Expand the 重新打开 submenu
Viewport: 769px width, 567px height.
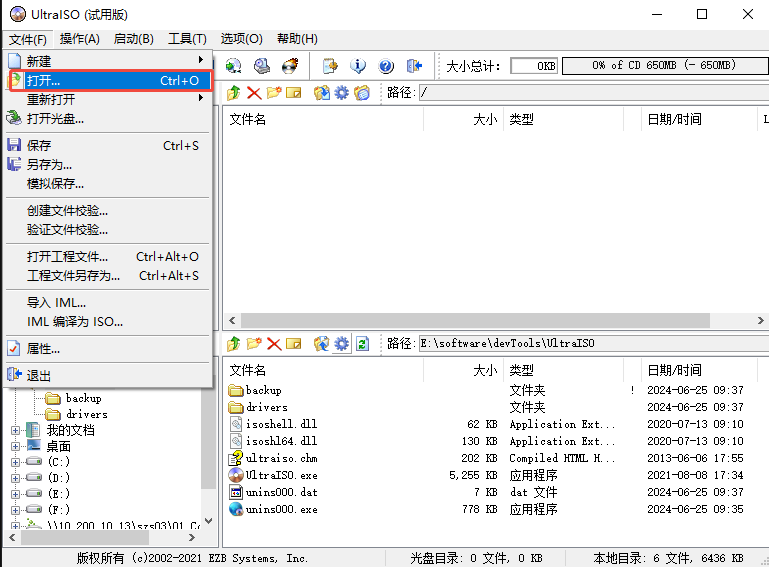click(x=108, y=100)
